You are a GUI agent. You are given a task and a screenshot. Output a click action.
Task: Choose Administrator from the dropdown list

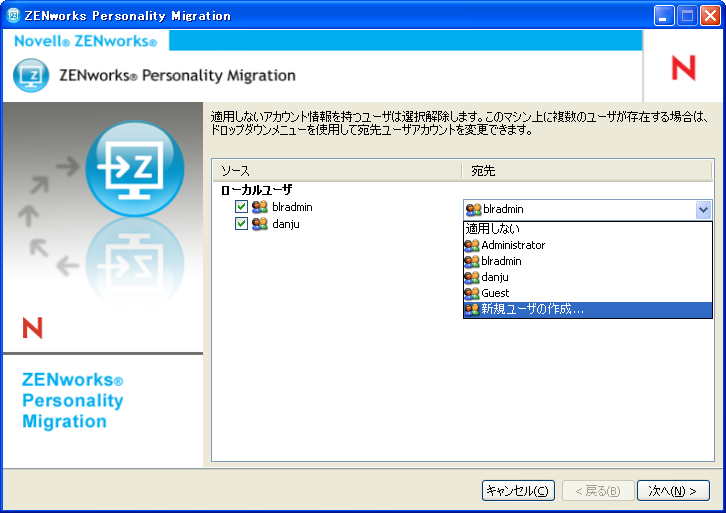tap(588, 245)
